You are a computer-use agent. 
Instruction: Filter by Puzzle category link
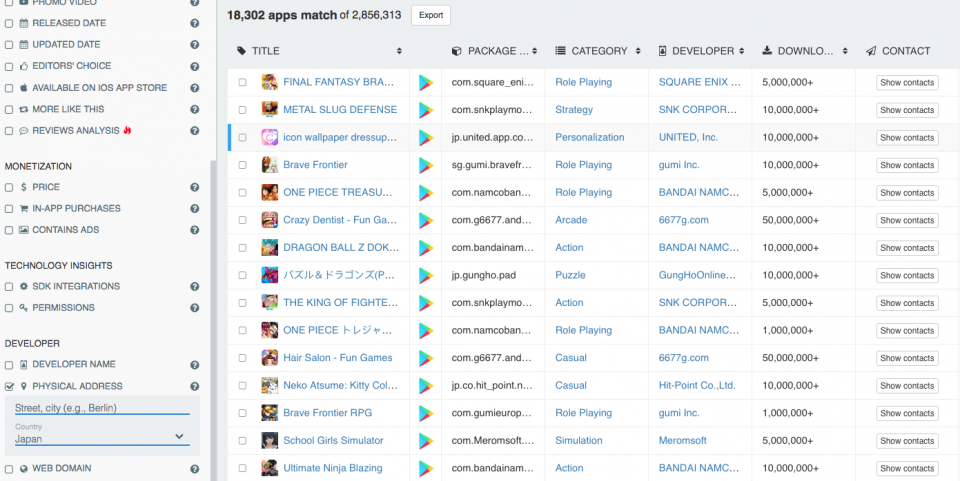570,275
